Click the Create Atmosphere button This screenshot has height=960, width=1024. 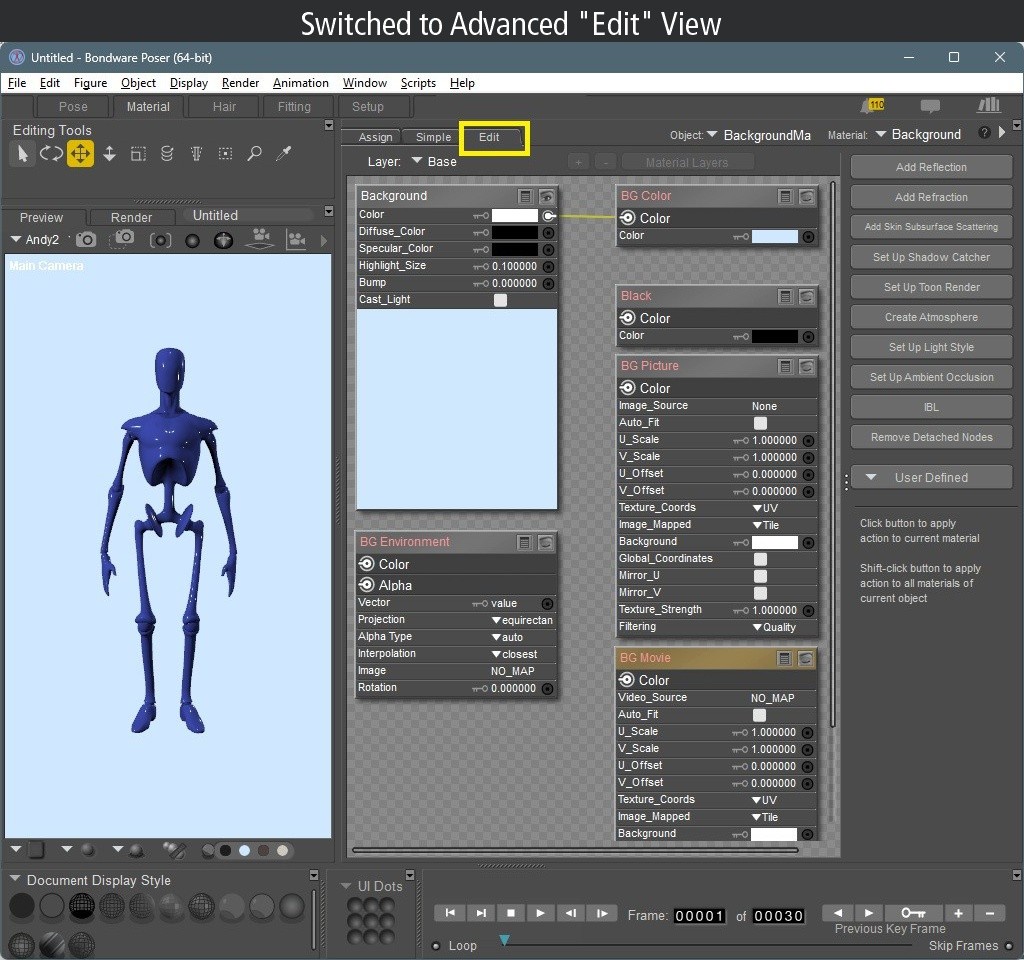[x=931, y=317]
